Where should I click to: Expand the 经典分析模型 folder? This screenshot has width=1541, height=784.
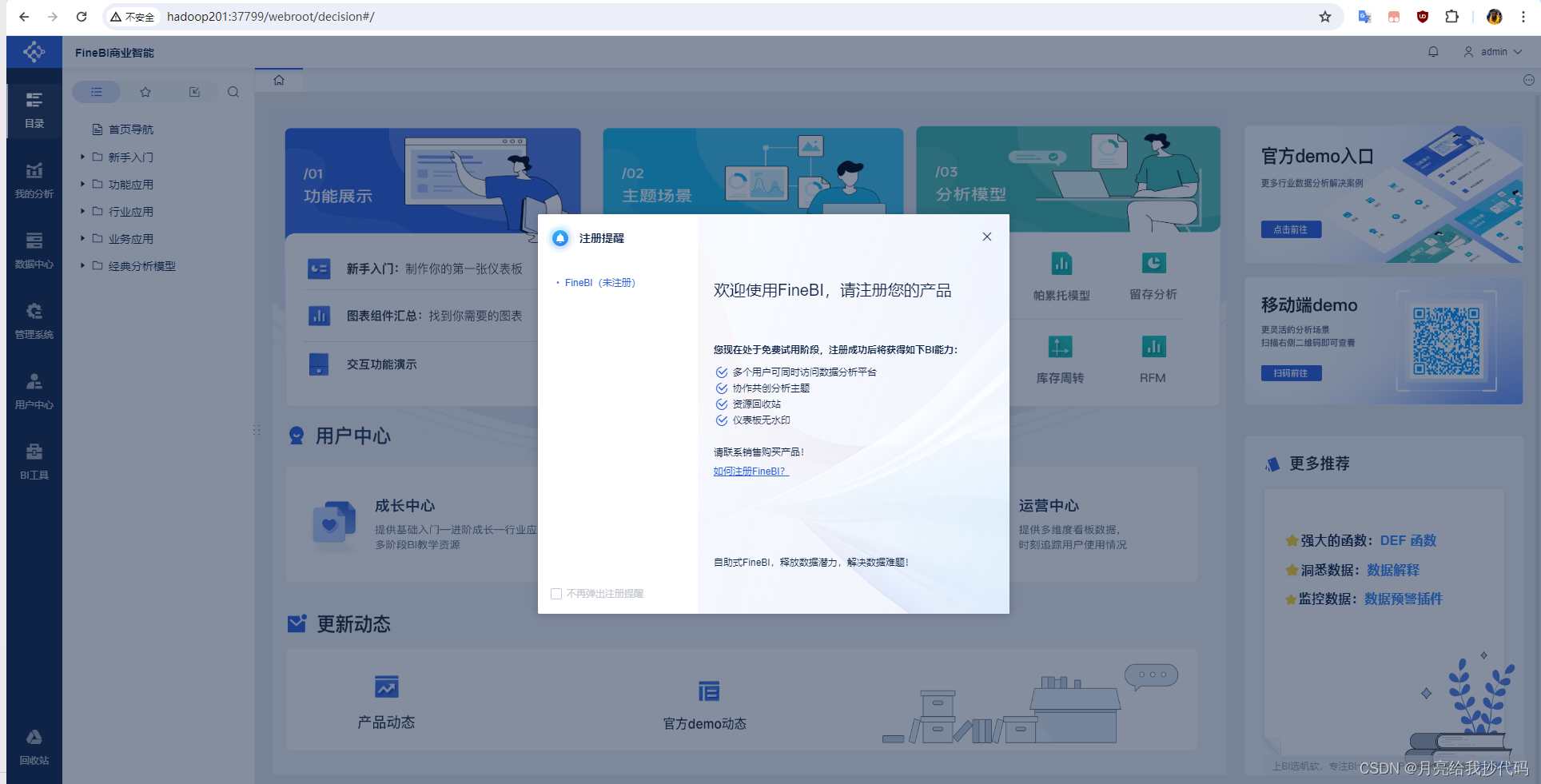pyautogui.click(x=82, y=266)
